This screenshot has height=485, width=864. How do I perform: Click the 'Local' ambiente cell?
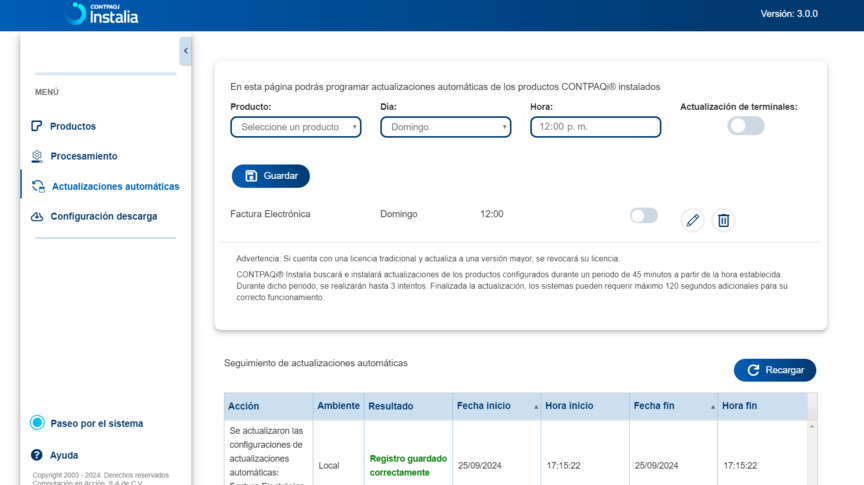point(329,466)
